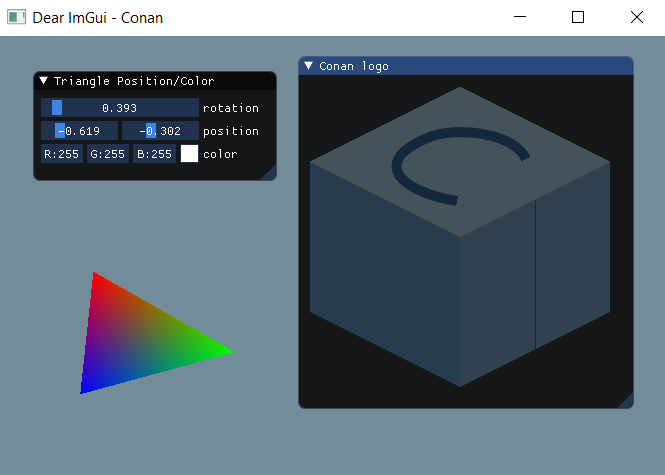Screen dimensions: 665x475
Task: Select the position Y field showing -0.302
Action: (x=160, y=131)
